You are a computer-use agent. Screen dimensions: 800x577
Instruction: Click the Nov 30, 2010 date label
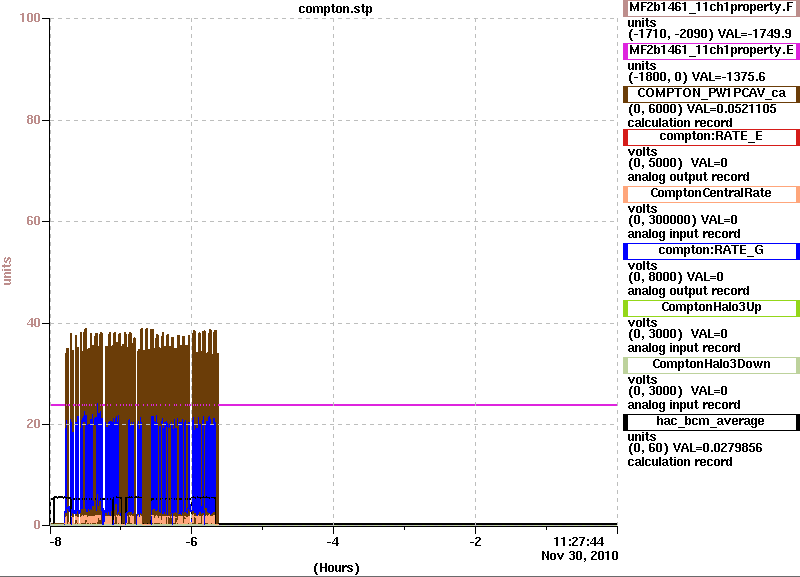pos(580,556)
